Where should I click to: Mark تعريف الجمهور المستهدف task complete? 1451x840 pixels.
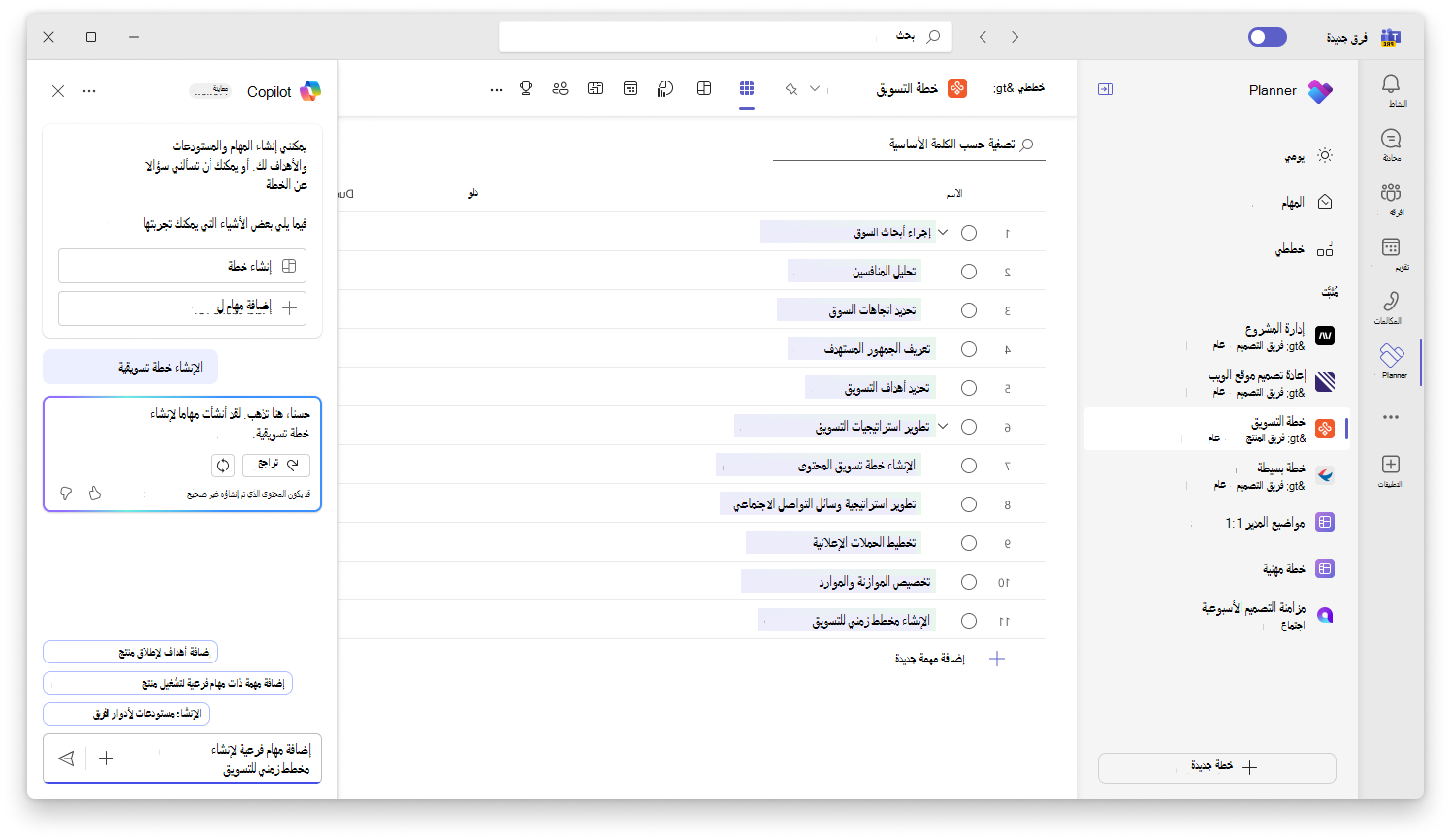[x=969, y=349]
